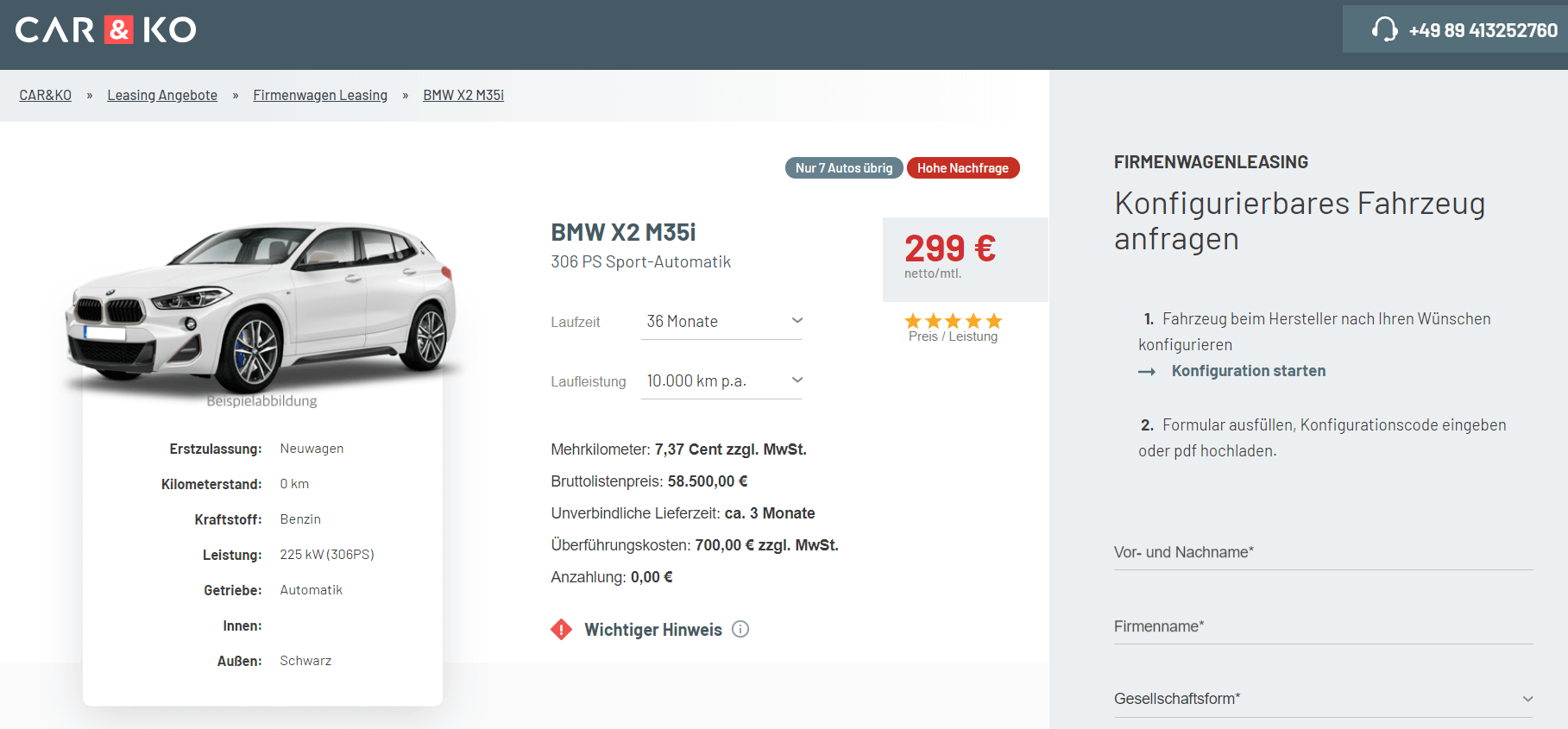Screen dimensions: 1568x729
Task: Click the Außen Schwarz value
Action: pyautogui.click(x=305, y=661)
